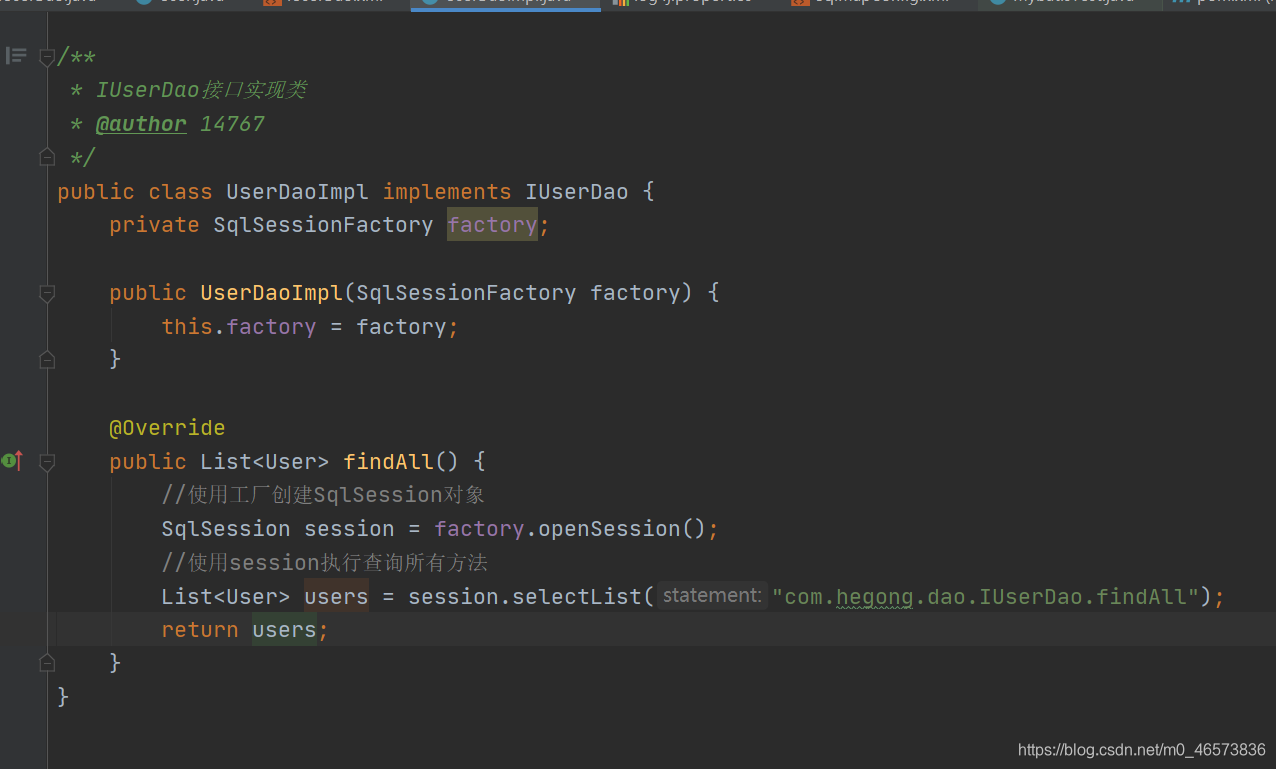Collapse the Javadoc comment at its opening fold marker
This screenshot has width=1276, height=769.
(47, 58)
